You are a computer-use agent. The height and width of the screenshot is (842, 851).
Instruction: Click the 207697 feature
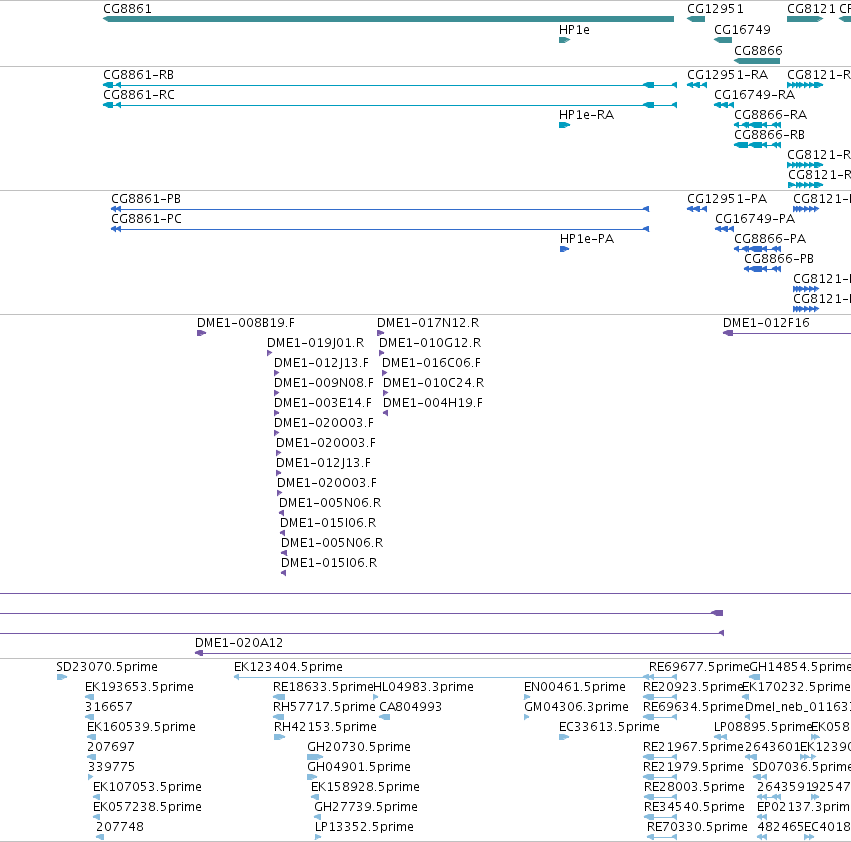[x=92, y=757]
